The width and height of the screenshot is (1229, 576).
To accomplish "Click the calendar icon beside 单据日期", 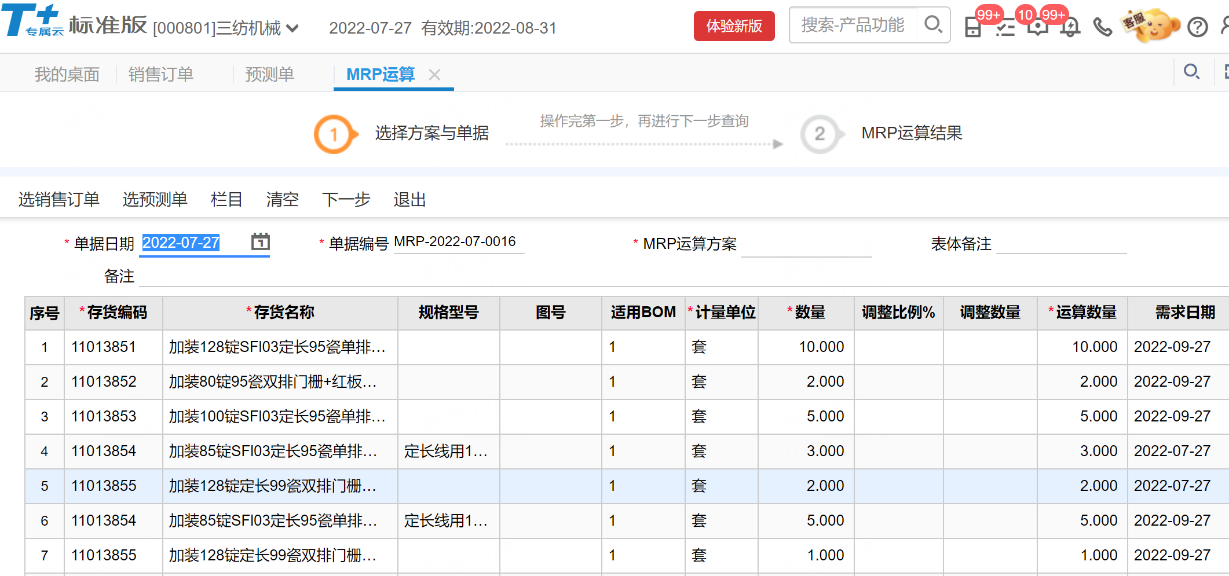I will click(260, 242).
